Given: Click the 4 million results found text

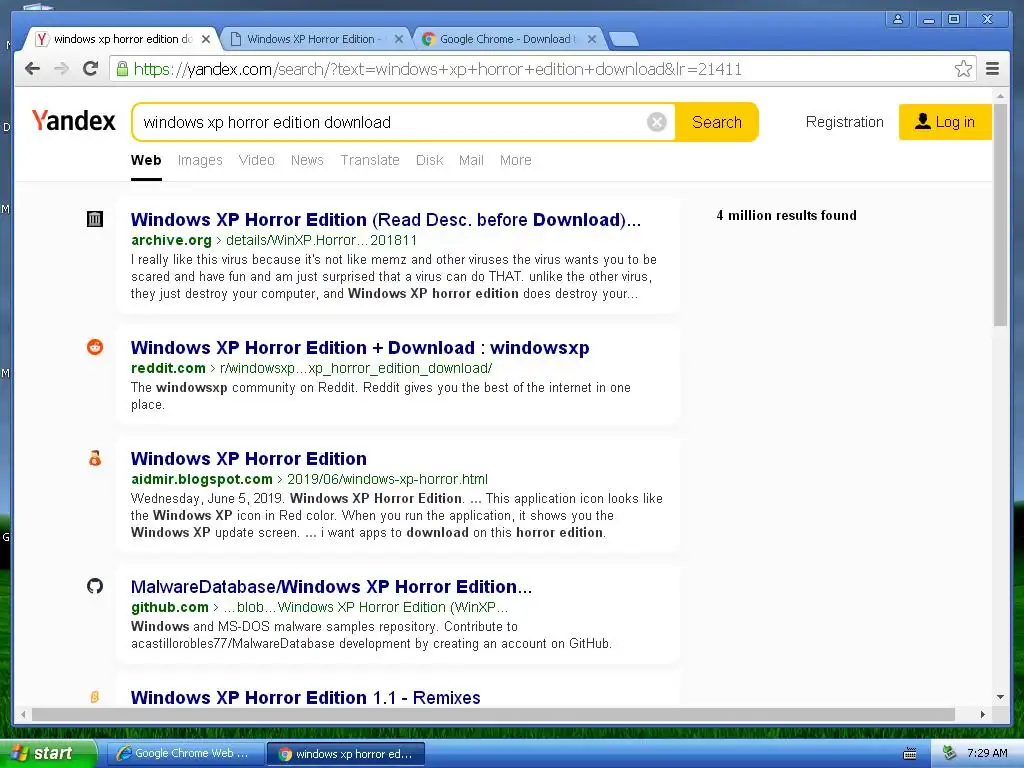Looking at the screenshot, I should 786,216.
